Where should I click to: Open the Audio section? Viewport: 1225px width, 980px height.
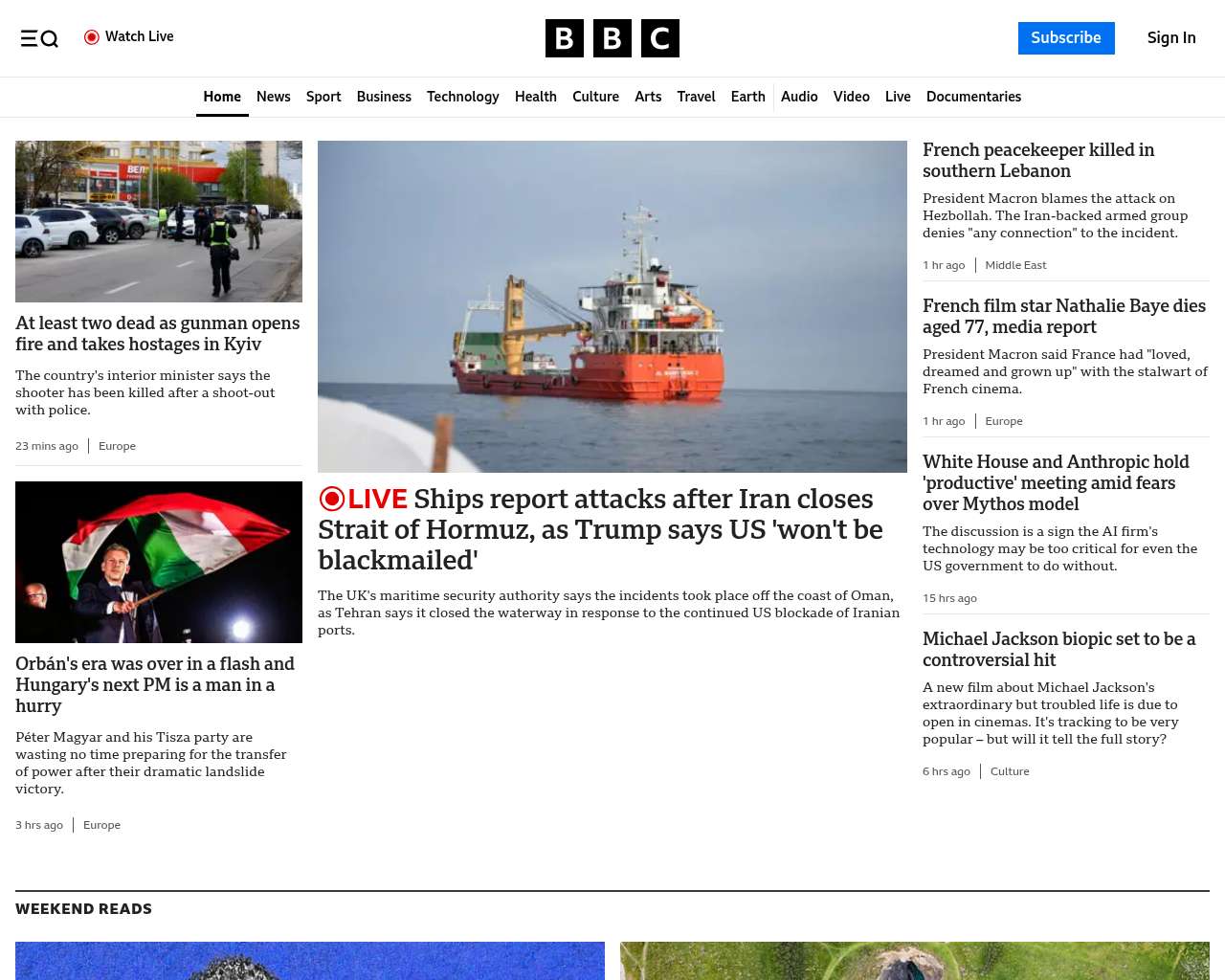[799, 97]
